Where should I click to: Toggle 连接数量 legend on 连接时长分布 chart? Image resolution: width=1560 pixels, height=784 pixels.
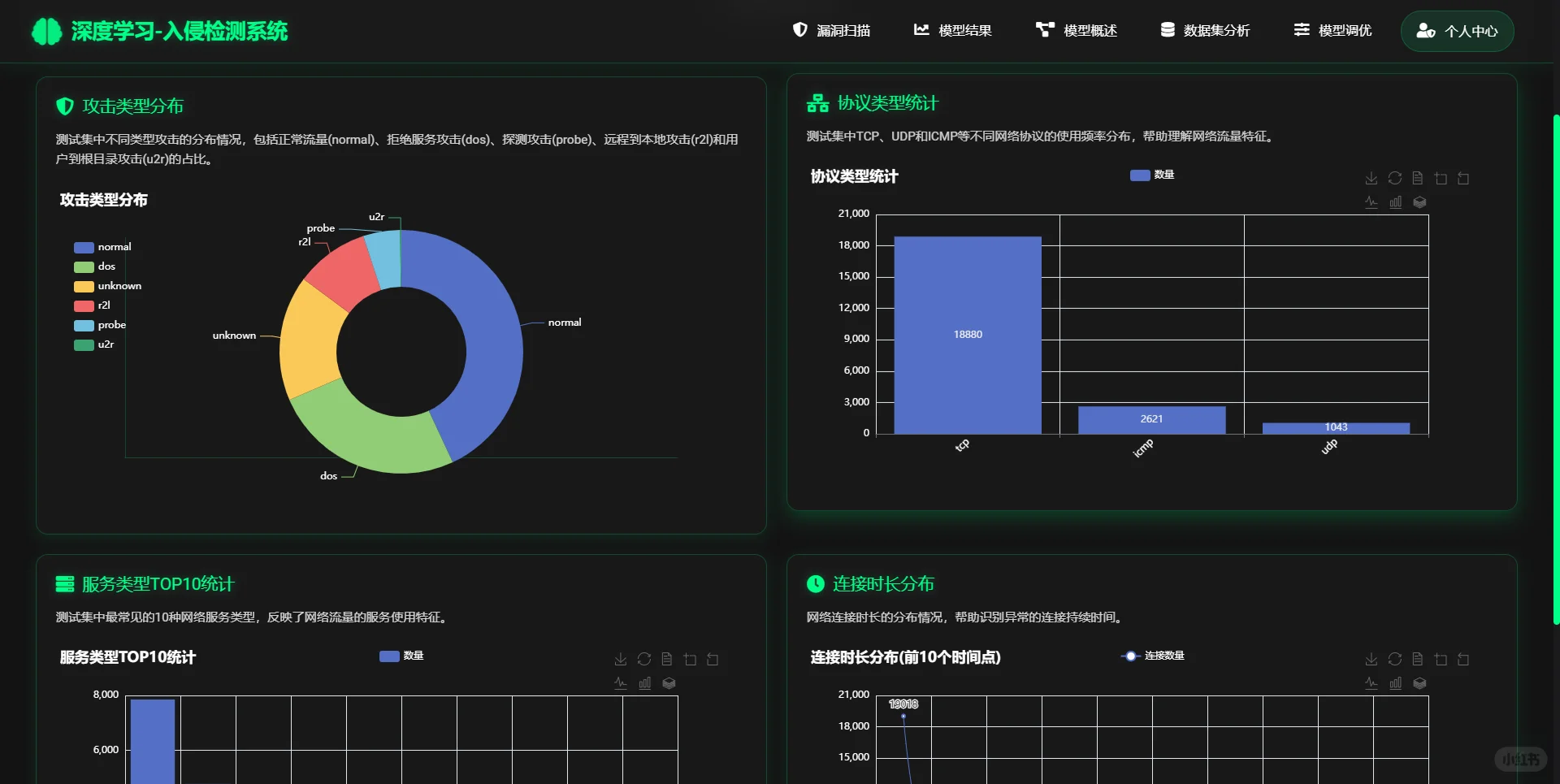coord(1152,656)
